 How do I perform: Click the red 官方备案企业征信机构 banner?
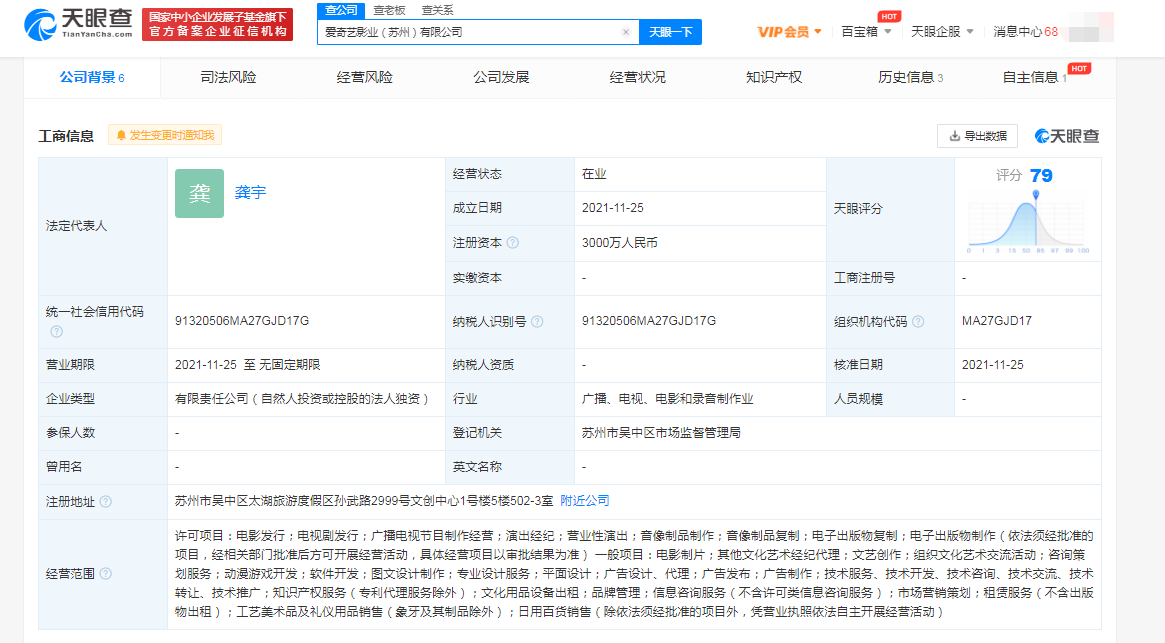(217, 25)
